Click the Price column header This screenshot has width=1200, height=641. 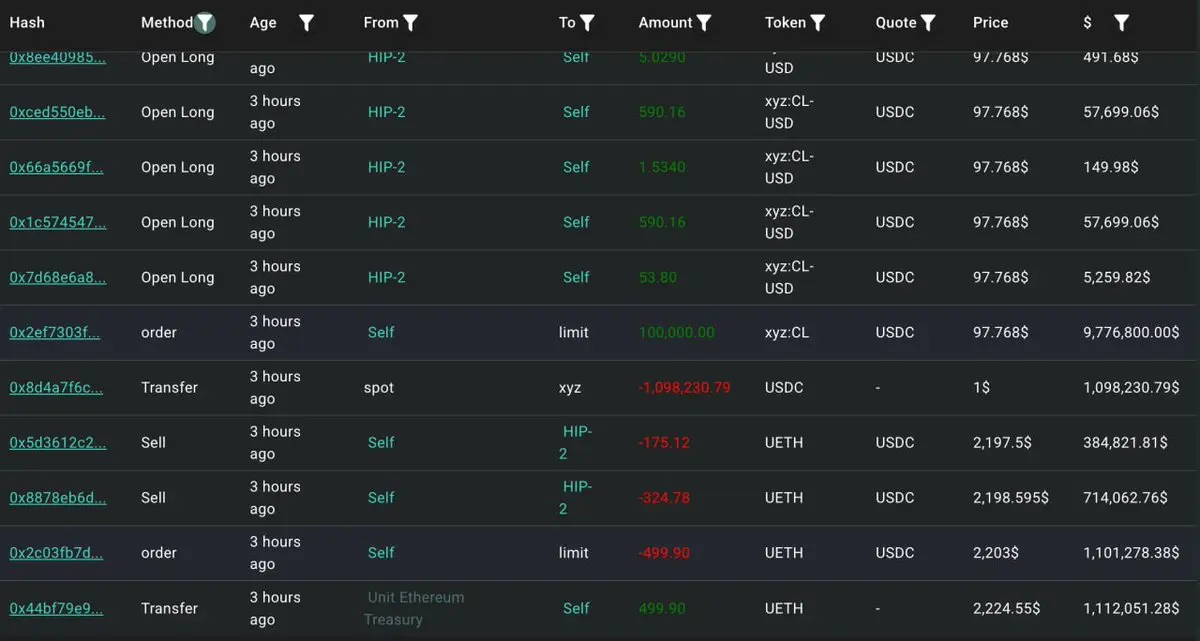[990, 22]
